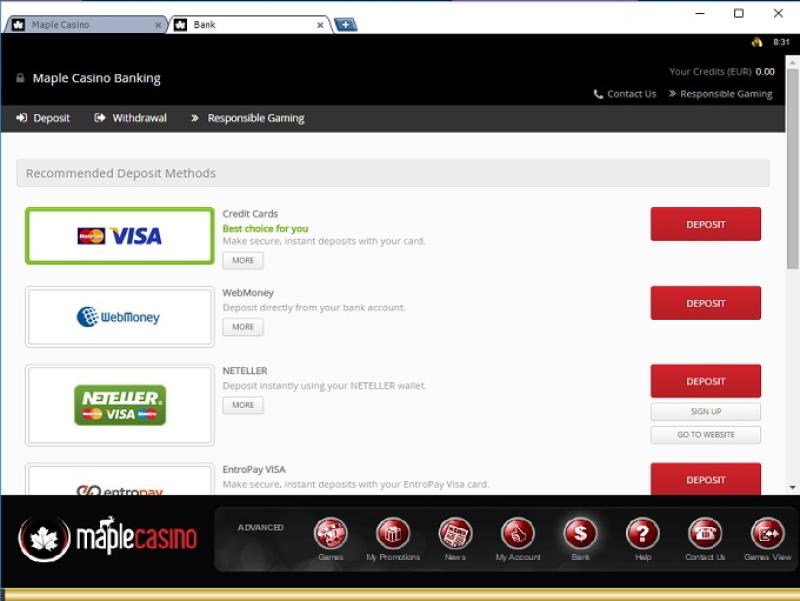Open the Games icon in bottom bar
Viewport: 800px width, 601px height.
330,534
